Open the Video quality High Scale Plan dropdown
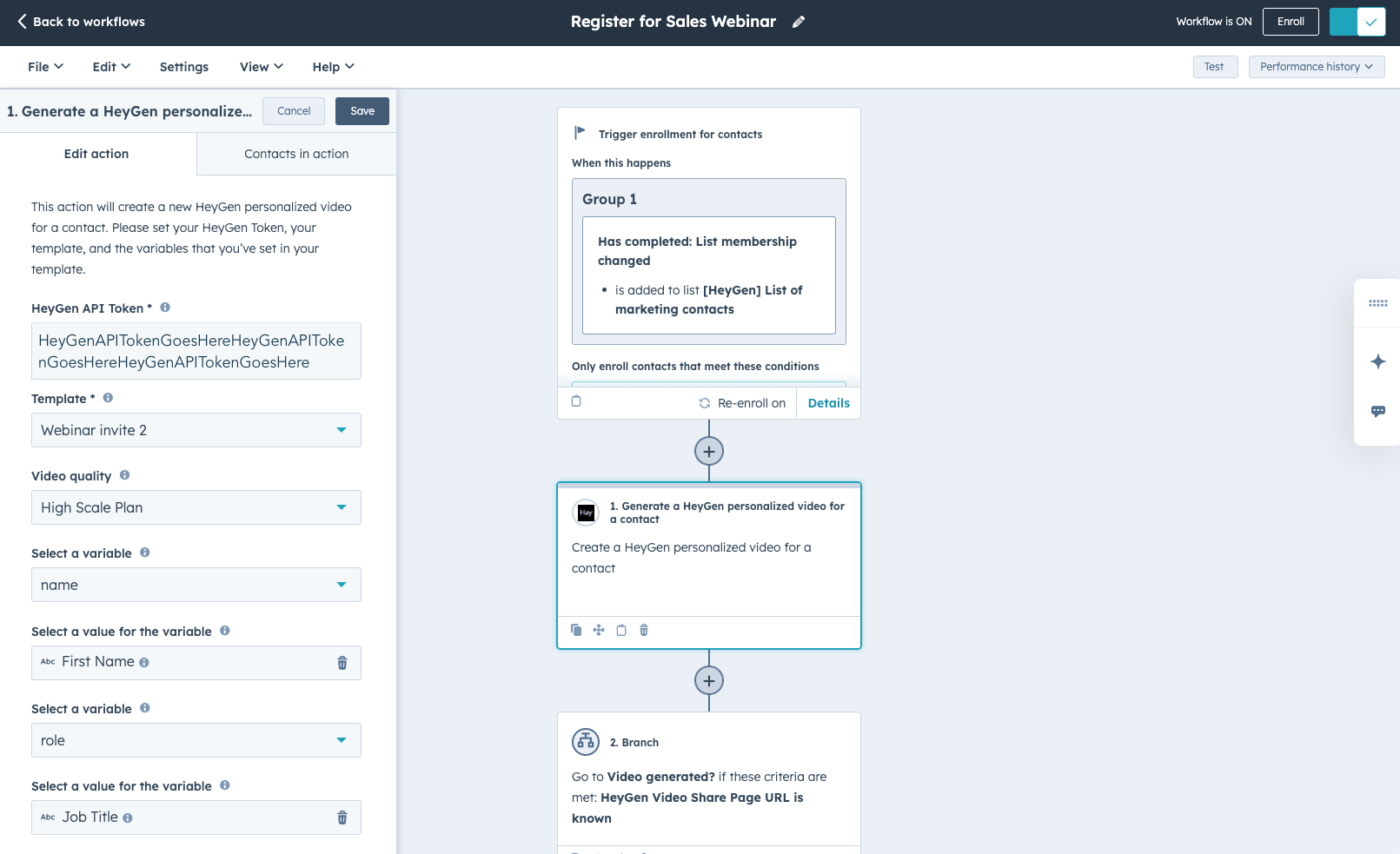The width and height of the screenshot is (1400, 854). coord(196,507)
